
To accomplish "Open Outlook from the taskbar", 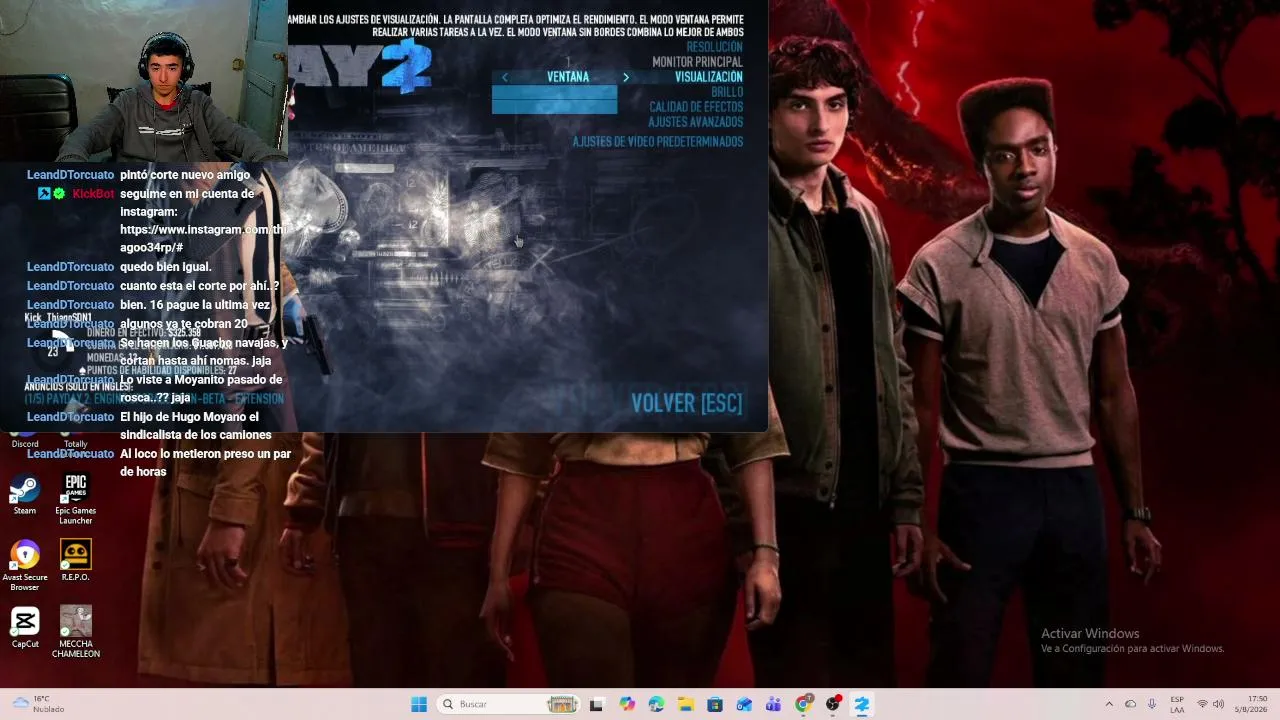I will click(x=744, y=704).
